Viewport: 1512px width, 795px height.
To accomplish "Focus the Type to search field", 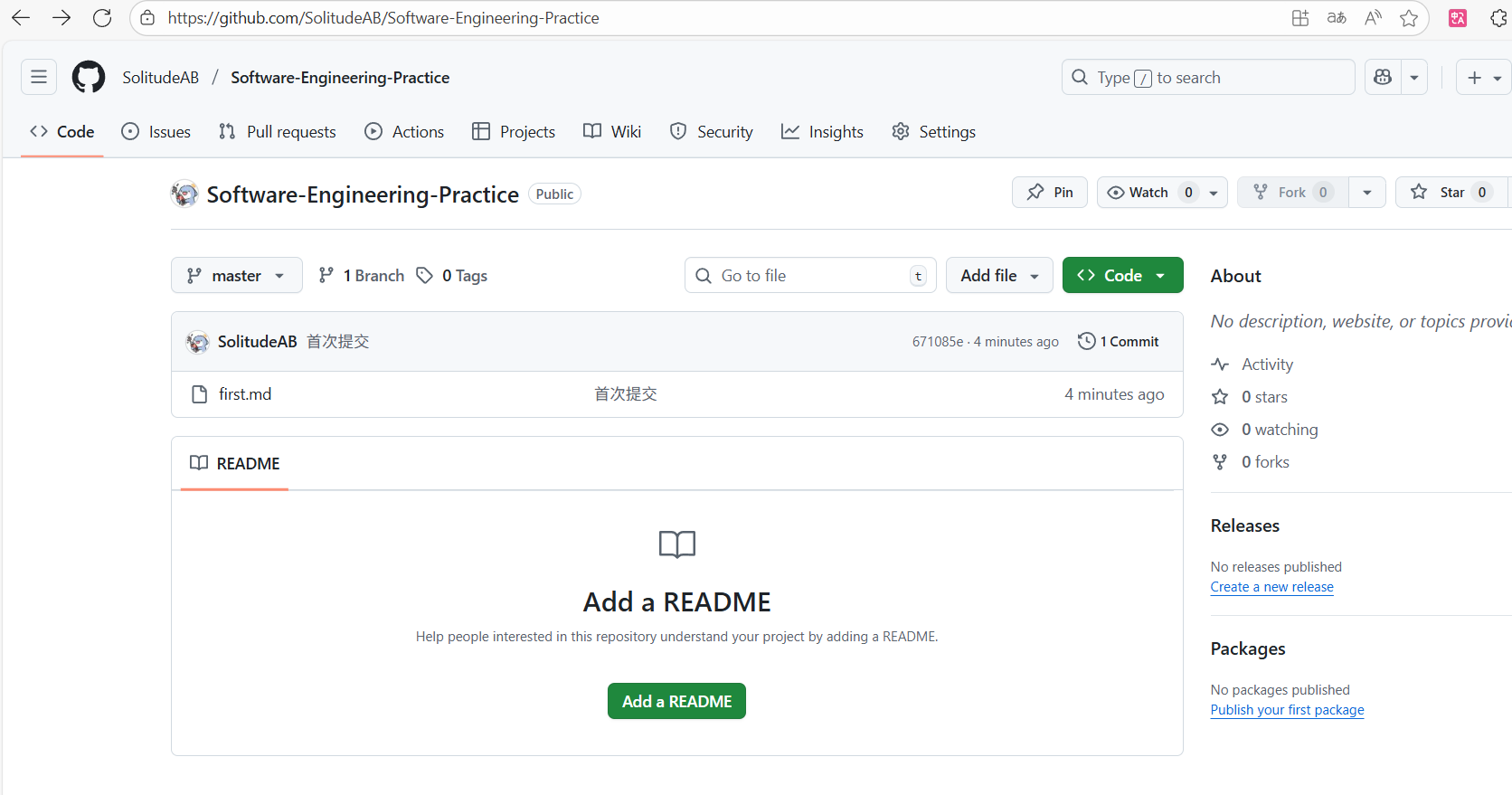I will pyautogui.click(x=1208, y=78).
